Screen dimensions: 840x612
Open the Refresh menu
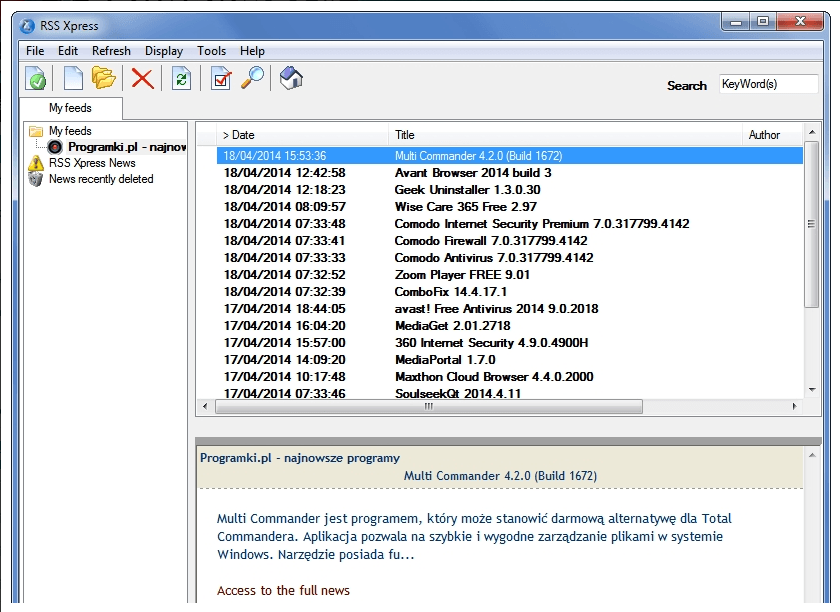[x=111, y=51]
